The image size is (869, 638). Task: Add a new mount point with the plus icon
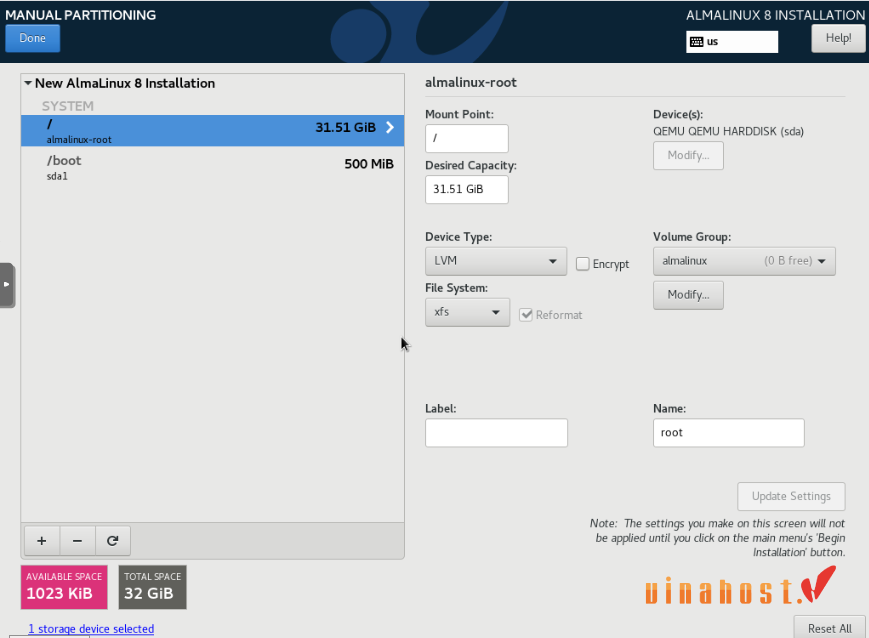42,540
